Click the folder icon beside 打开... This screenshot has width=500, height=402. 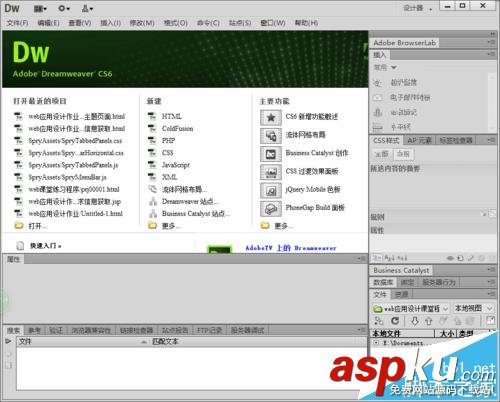pyautogui.click(x=19, y=226)
